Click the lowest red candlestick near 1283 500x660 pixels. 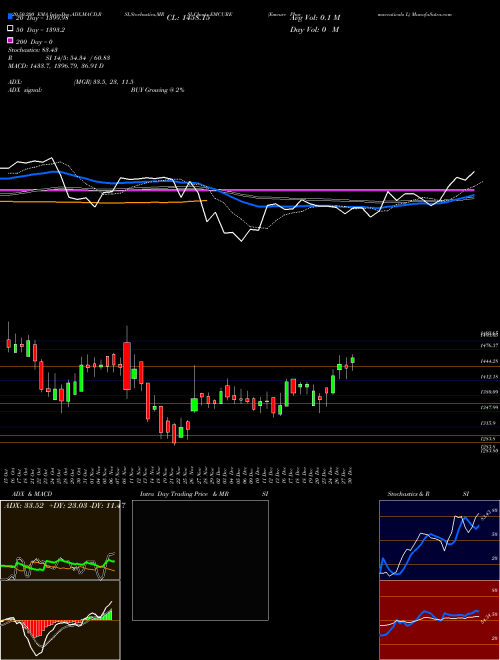pyautogui.click(x=174, y=434)
